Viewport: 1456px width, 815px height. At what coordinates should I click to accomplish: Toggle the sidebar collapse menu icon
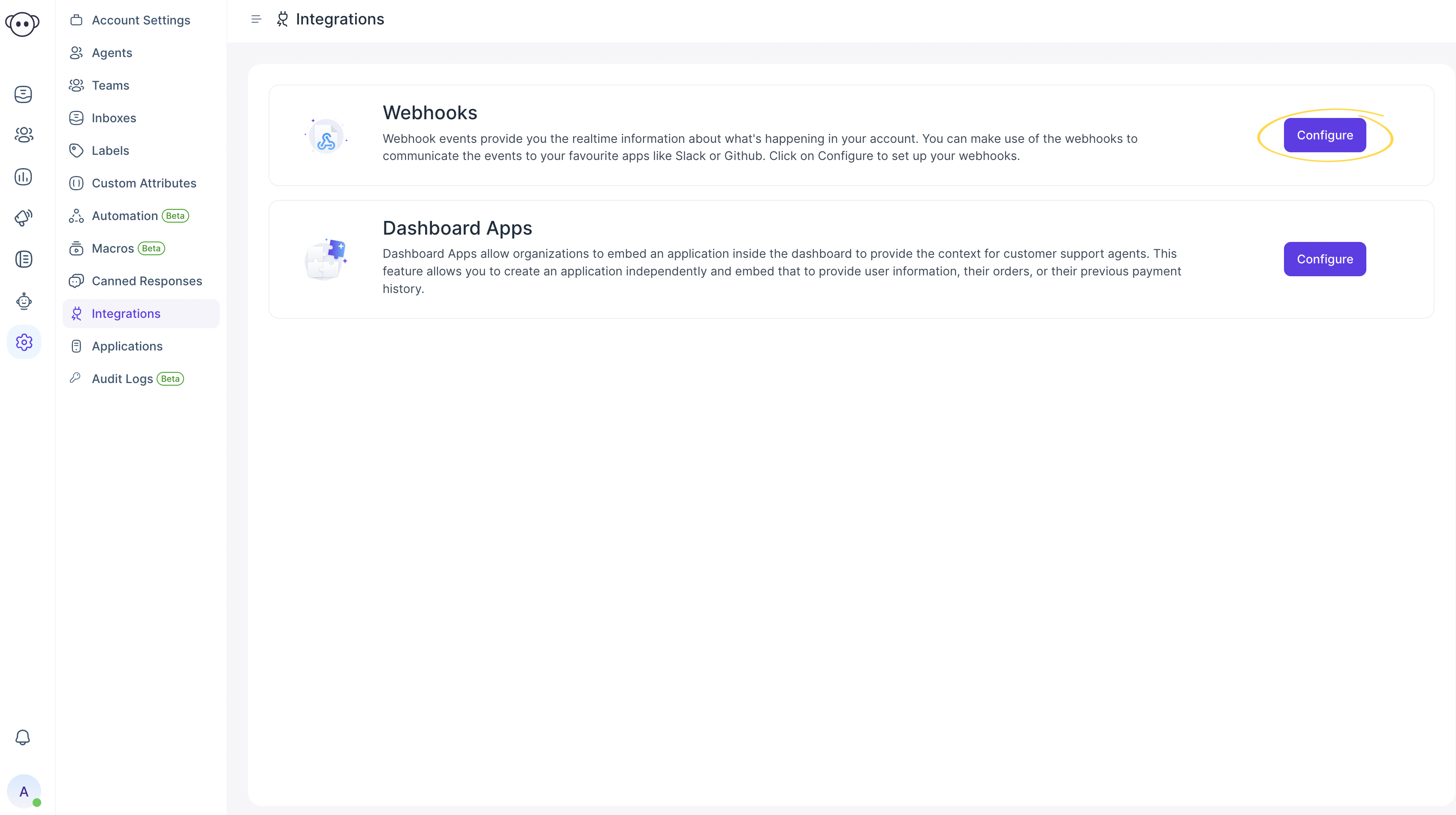[x=257, y=19]
